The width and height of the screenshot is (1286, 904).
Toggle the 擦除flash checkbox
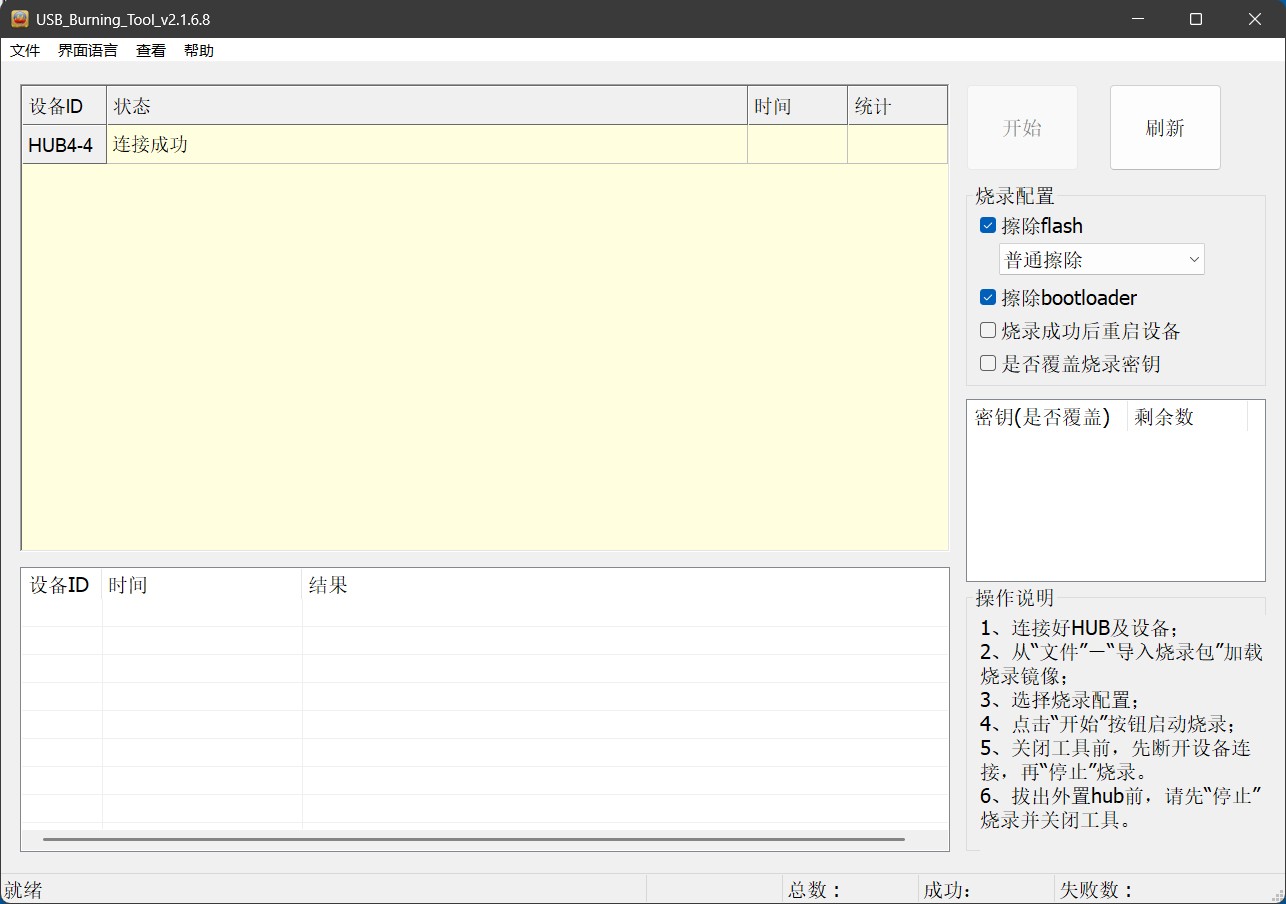point(988,226)
